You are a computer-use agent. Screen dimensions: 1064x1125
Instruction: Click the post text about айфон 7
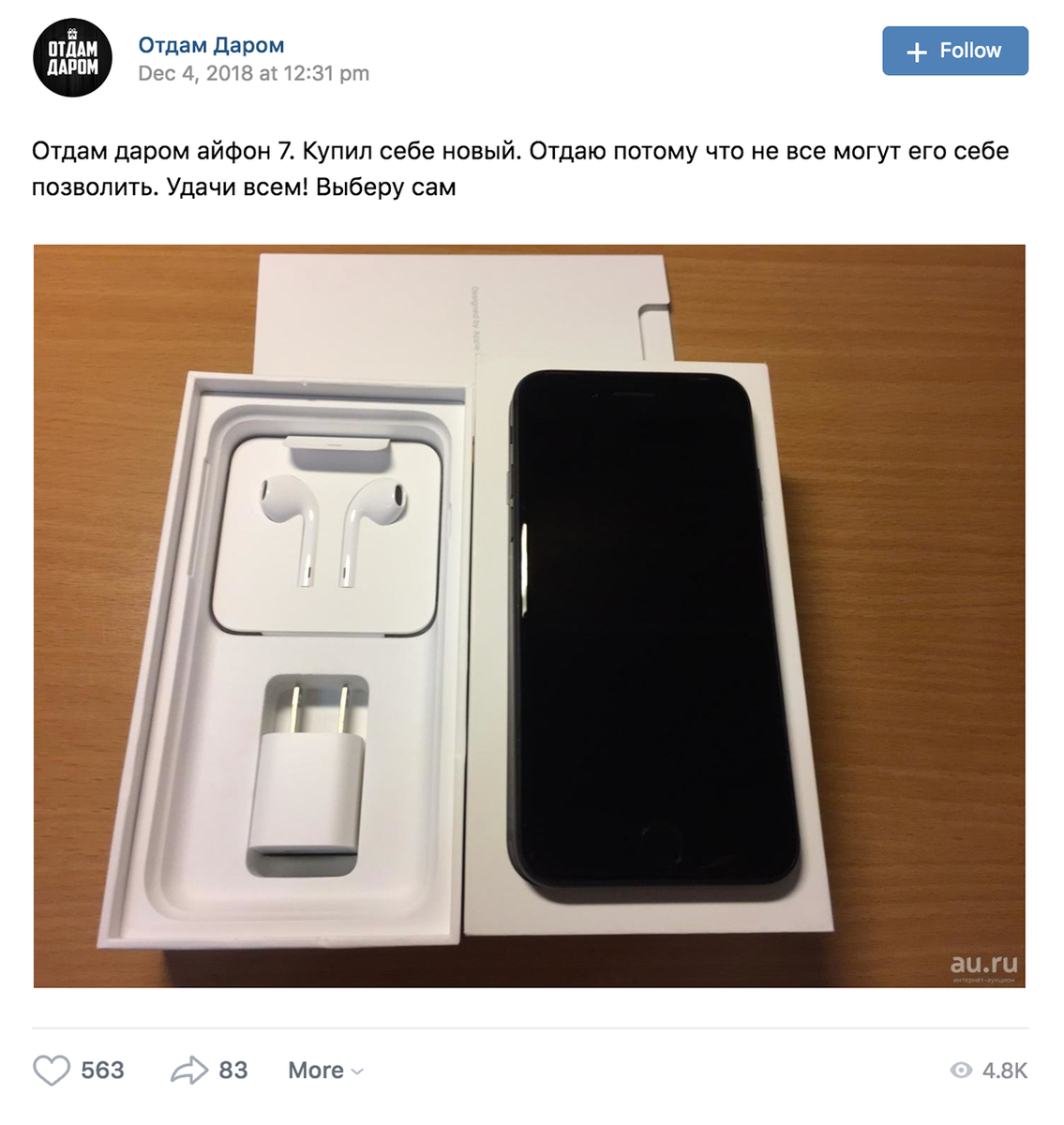click(x=520, y=169)
